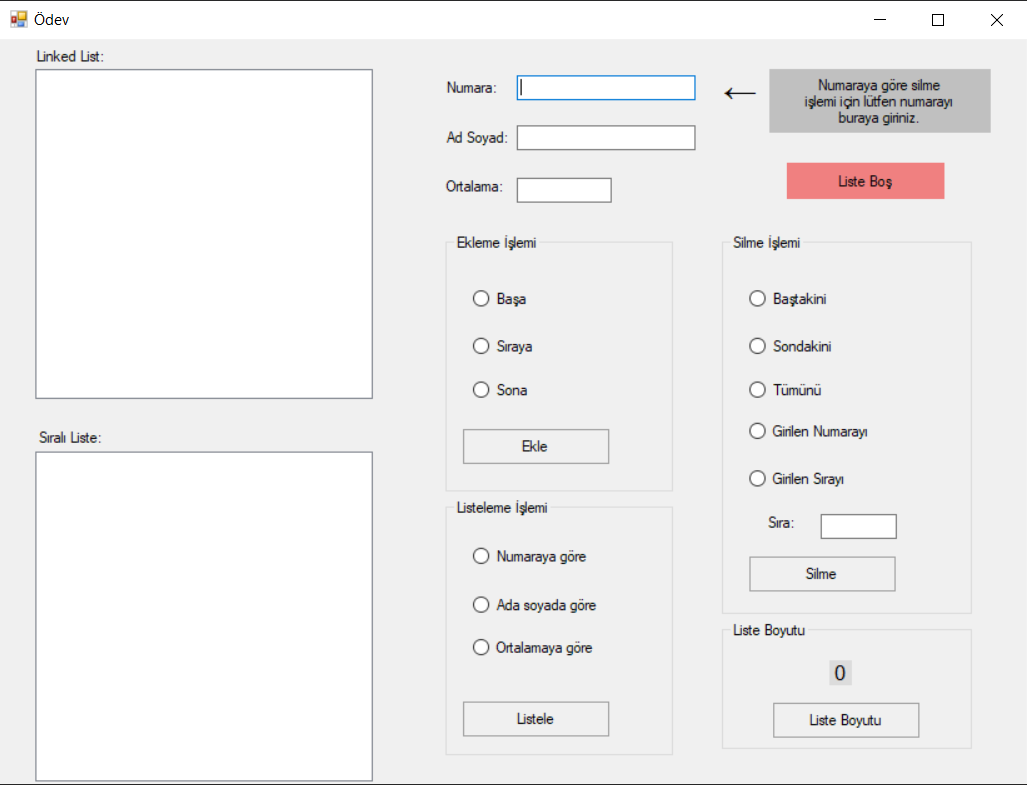This screenshot has width=1027, height=785.
Task: Click the Silme button
Action: (822, 574)
